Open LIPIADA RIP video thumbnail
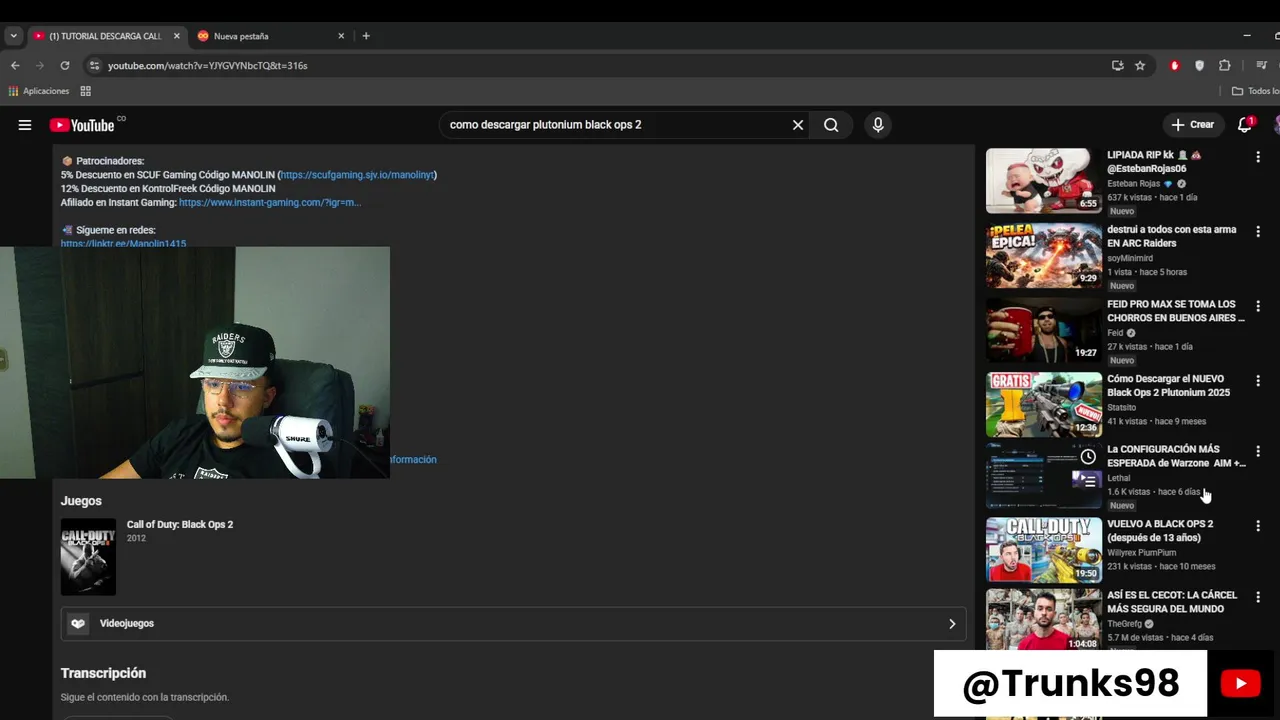This screenshot has width=1280, height=720. coord(1044,181)
